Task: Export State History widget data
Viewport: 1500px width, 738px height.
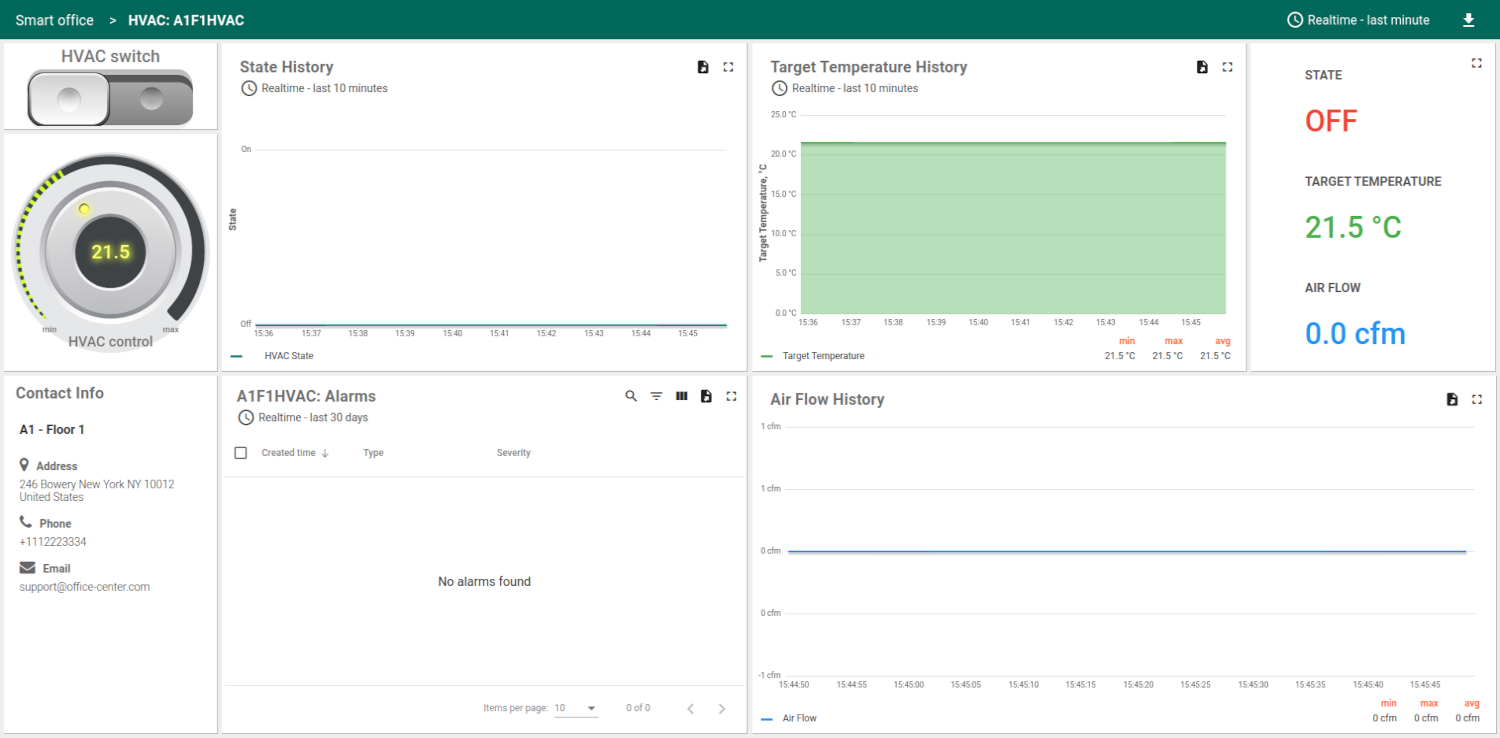Action: click(x=703, y=67)
